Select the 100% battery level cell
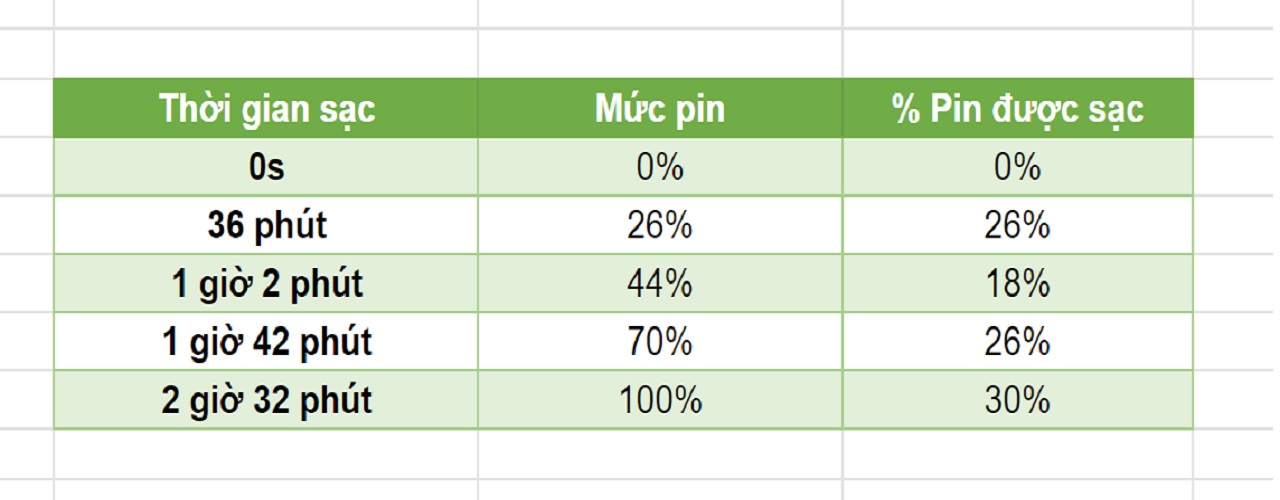1280x500 pixels. [x=660, y=400]
